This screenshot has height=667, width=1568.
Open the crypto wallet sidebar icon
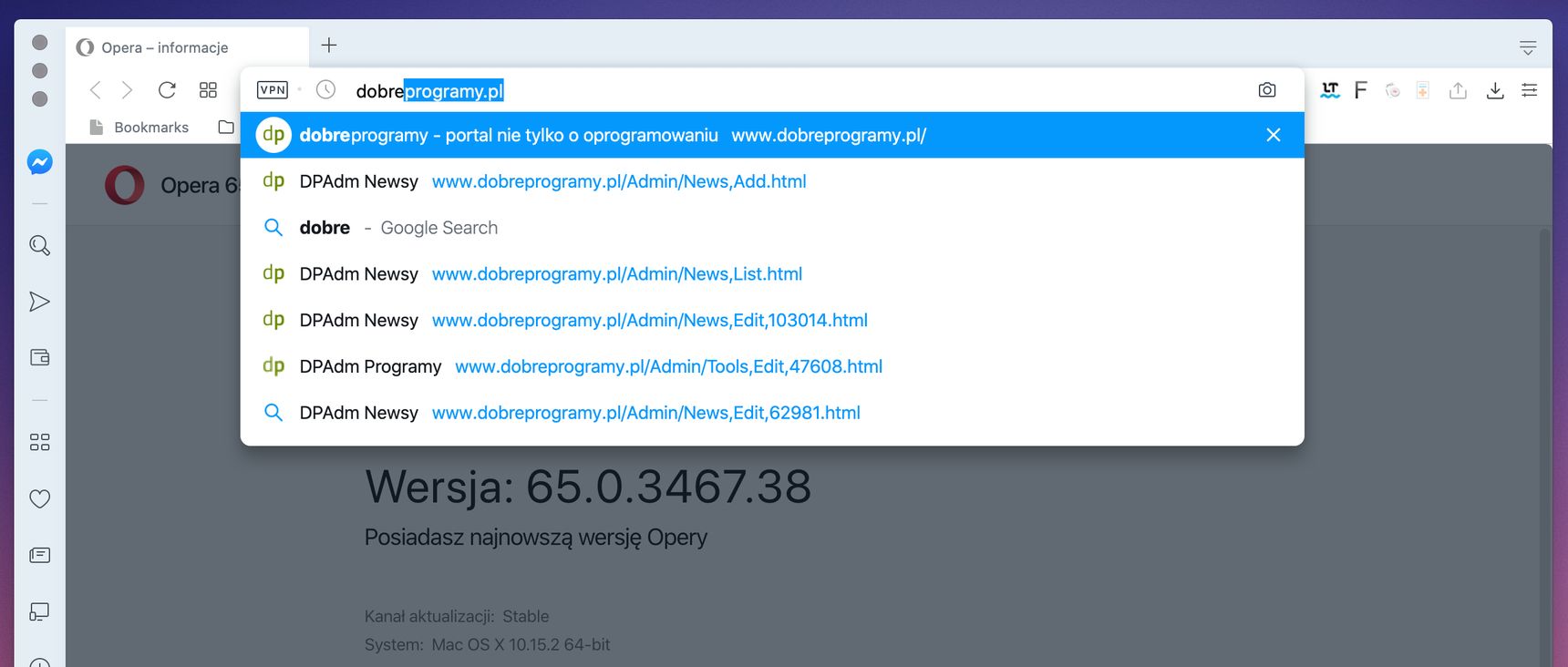tap(39, 357)
